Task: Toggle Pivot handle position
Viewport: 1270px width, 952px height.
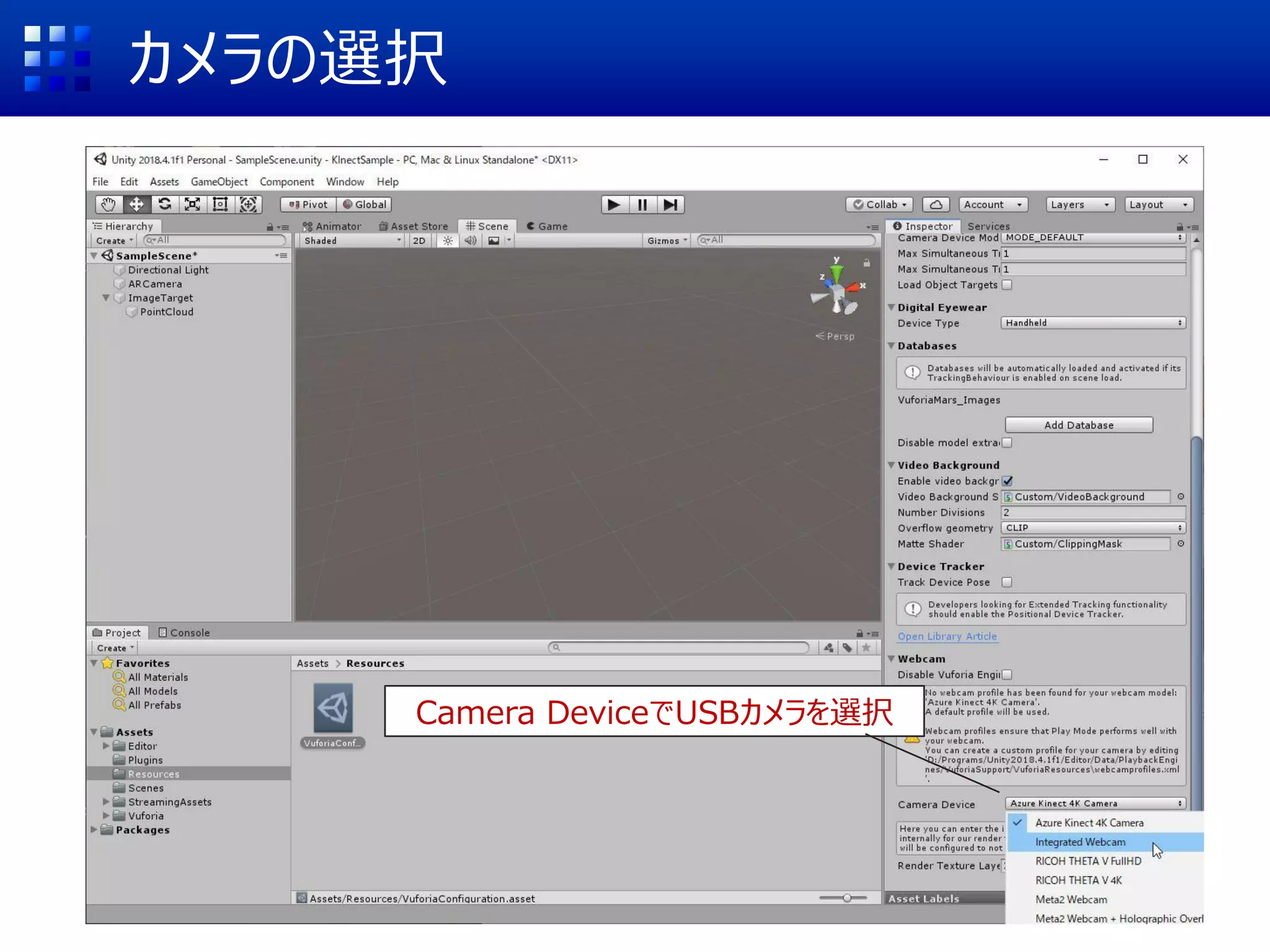Action: pyautogui.click(x=308, y=205)
